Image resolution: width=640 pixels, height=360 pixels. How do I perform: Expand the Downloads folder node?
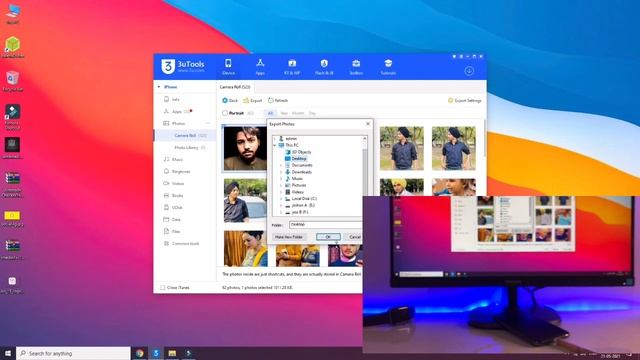point(281,172)
